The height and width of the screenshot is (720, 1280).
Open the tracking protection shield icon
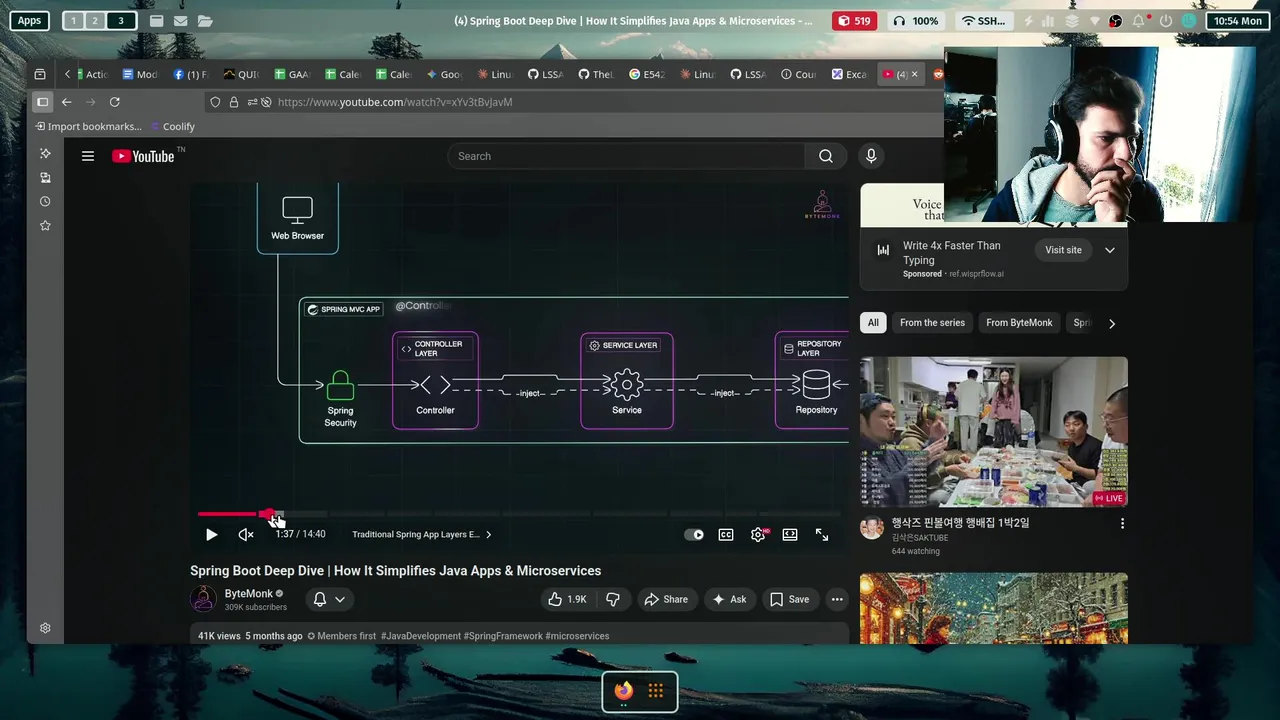(215, 102)
